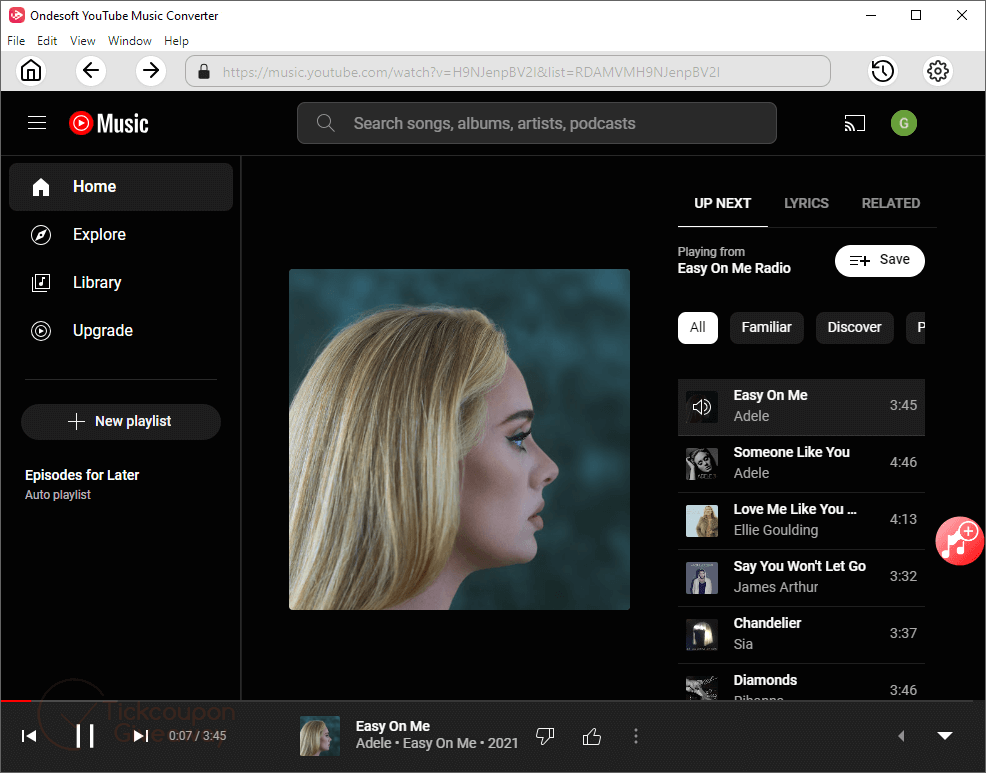Create a New playlist

tap(121, 421)
